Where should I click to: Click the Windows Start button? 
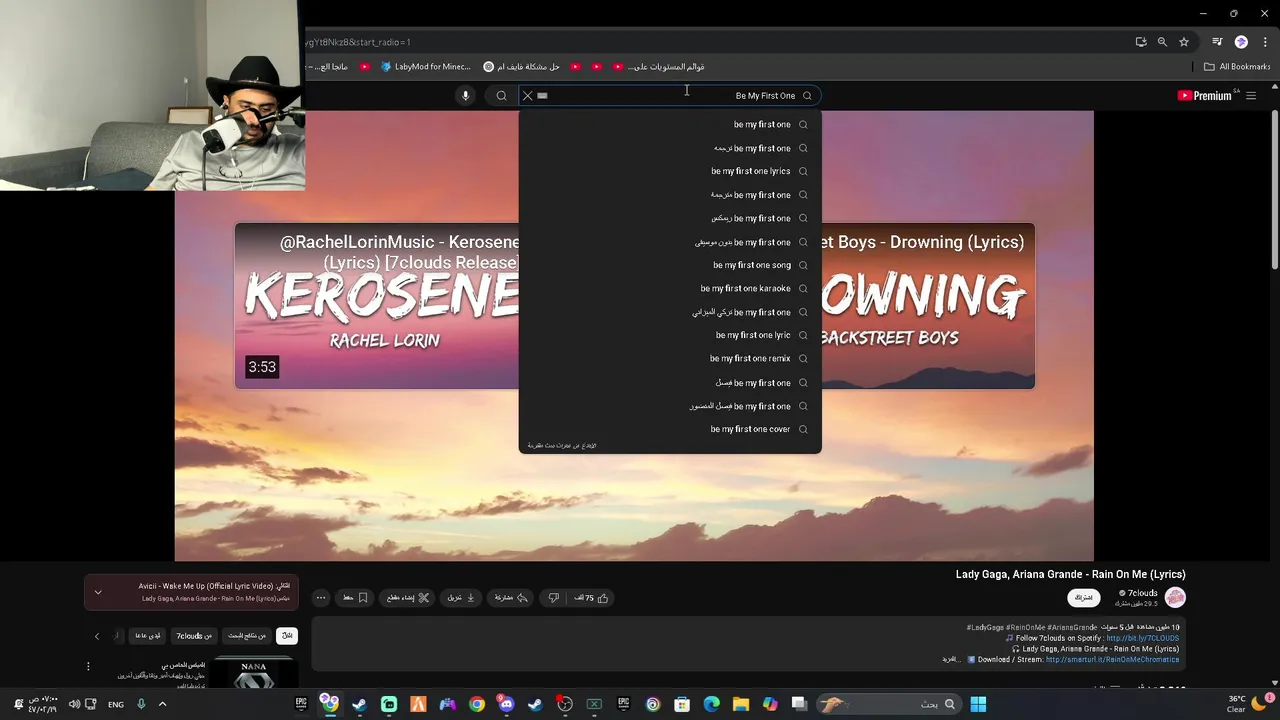(978, 704)
